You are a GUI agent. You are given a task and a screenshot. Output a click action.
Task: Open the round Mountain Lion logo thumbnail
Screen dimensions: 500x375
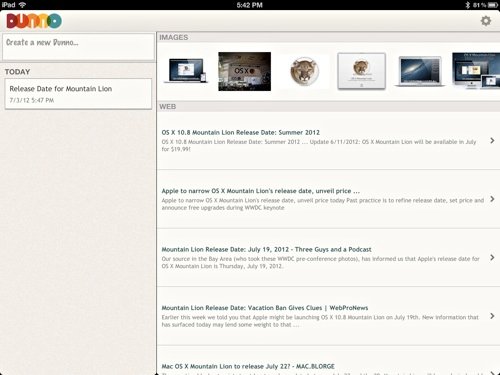(x=304, y=71)
